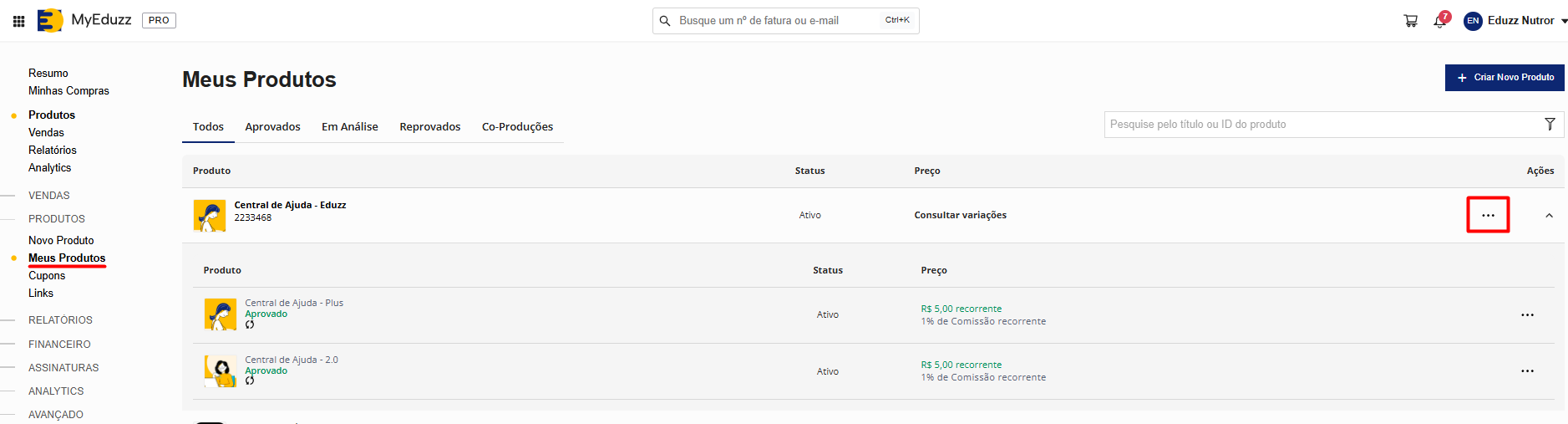This screenshot has width=1568, height=424.
Task: Expand the ASSINATURAS sidebar section
Action: 63,367
